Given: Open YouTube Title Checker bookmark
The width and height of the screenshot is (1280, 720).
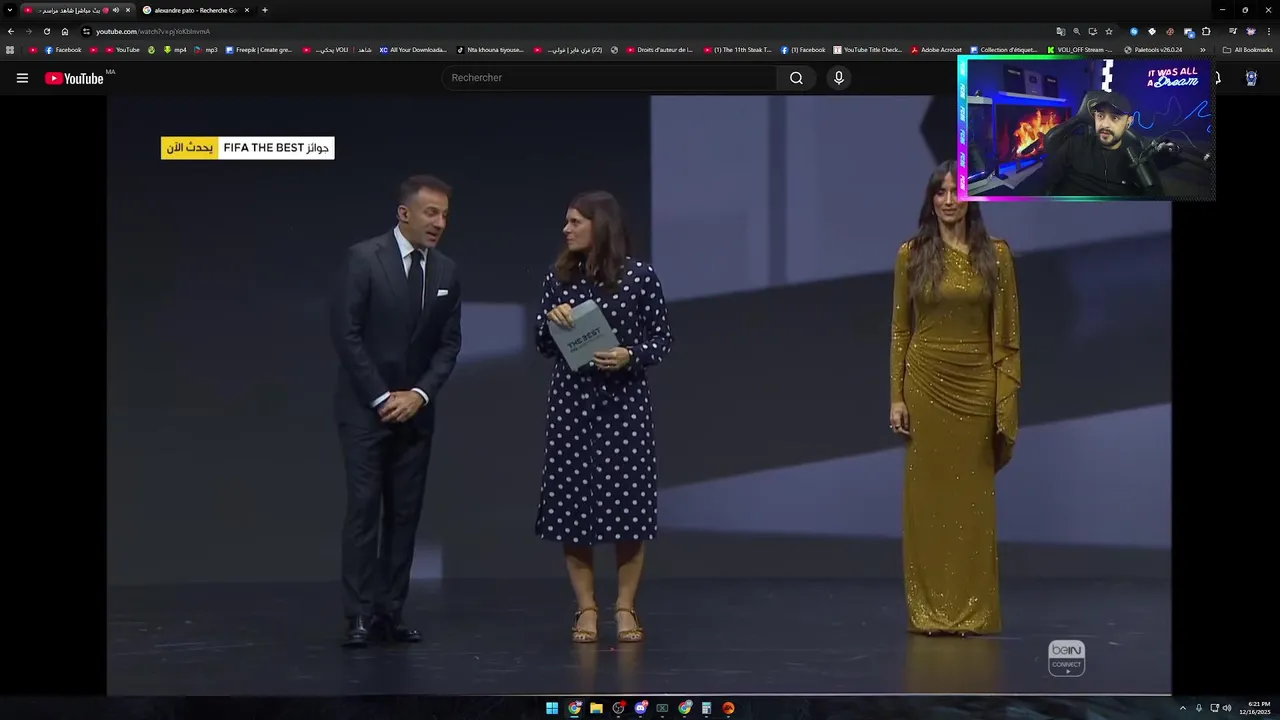Looking at the screenshot, I should point(867,50).
